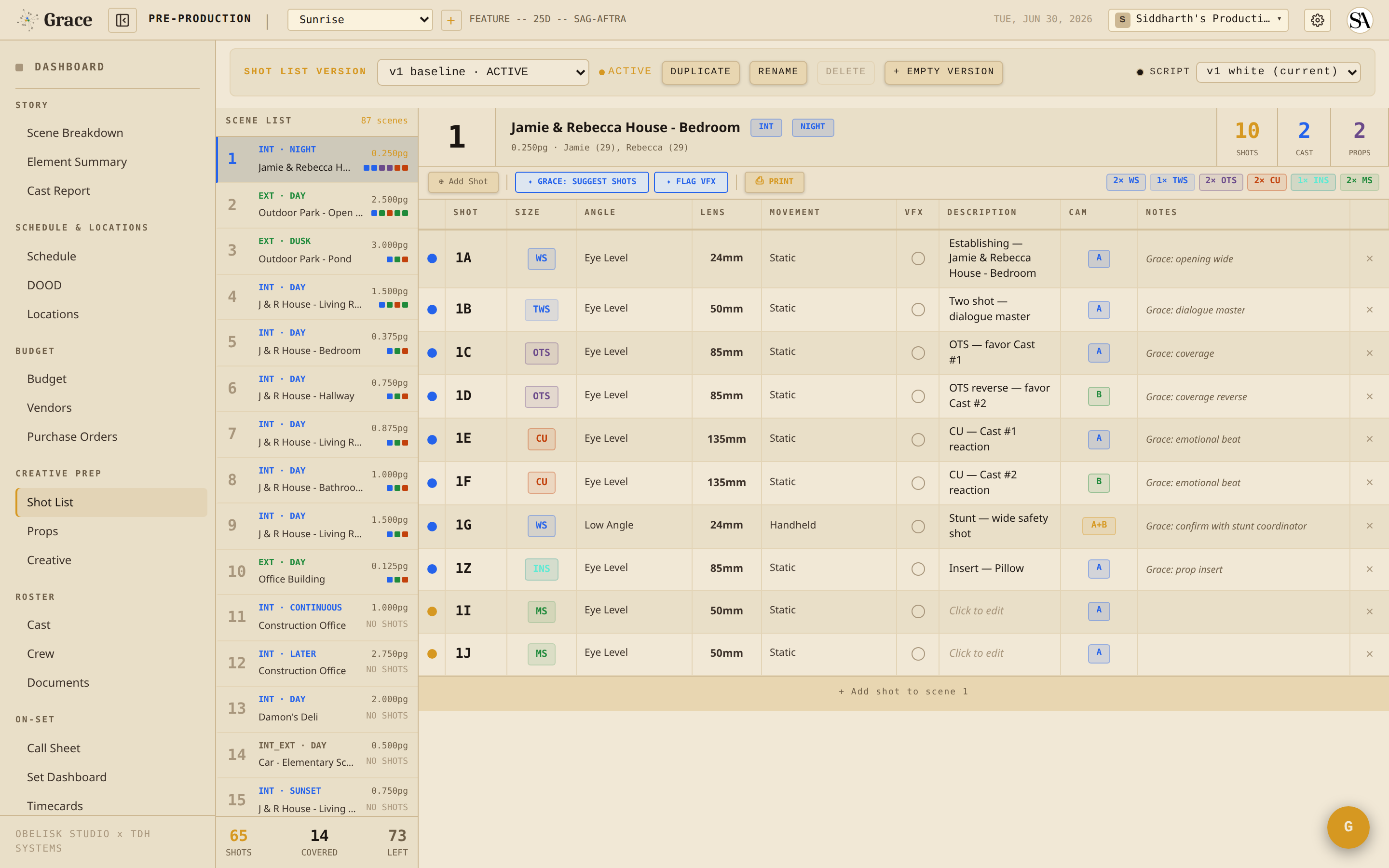
Task: Add a new project with plus icon
Action: coord(451,20)
